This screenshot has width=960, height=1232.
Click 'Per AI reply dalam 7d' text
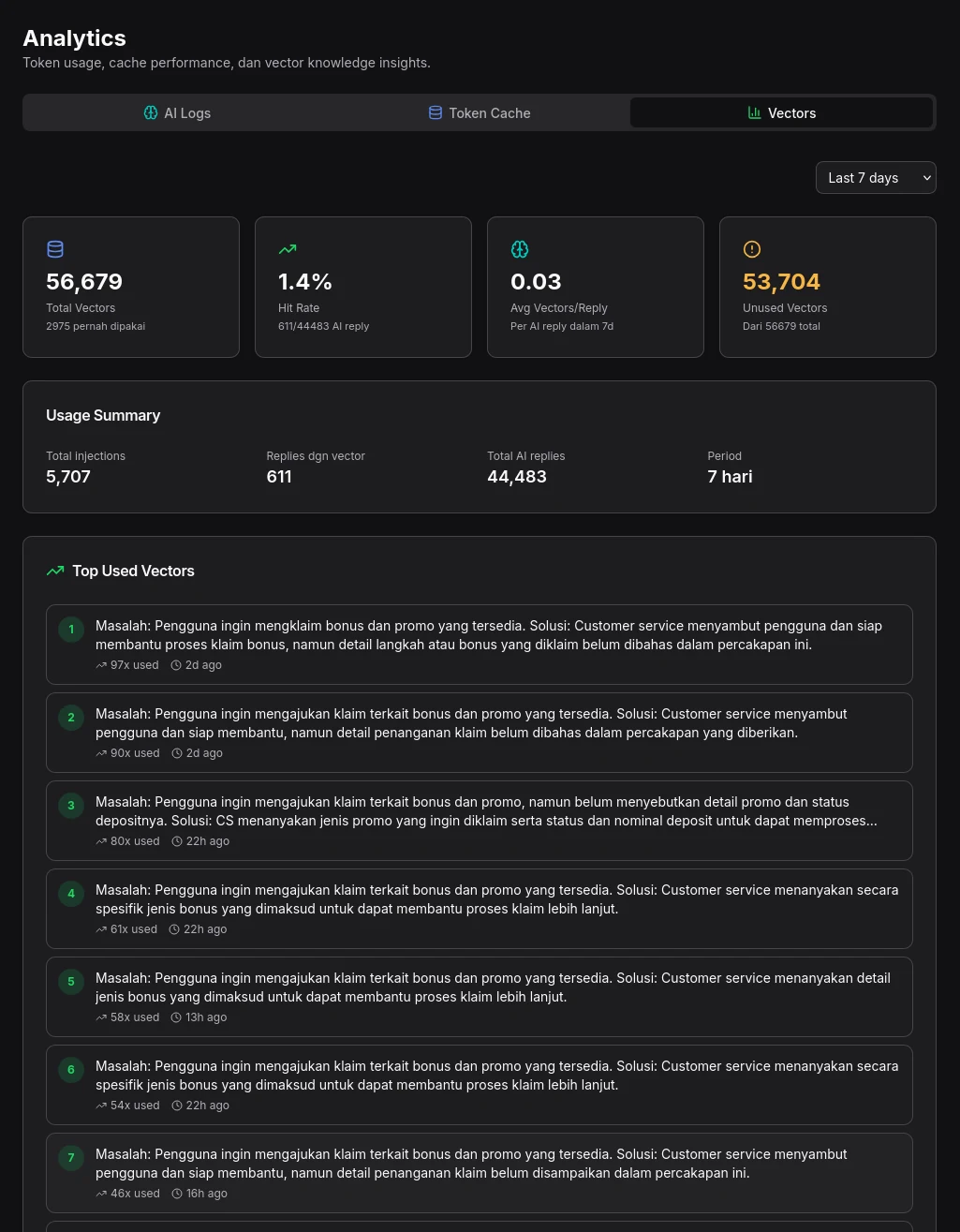coord(562,326)
